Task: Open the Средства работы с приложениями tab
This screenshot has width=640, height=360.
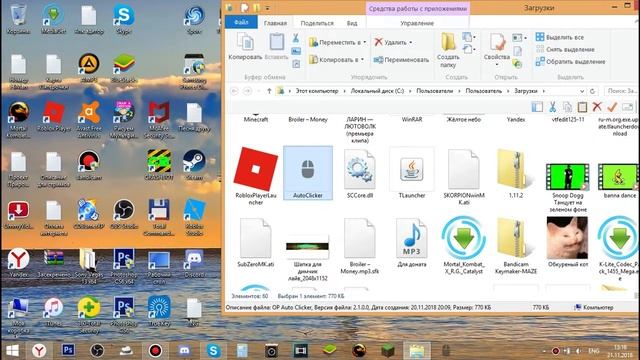Action: click(x=418, y=9)
